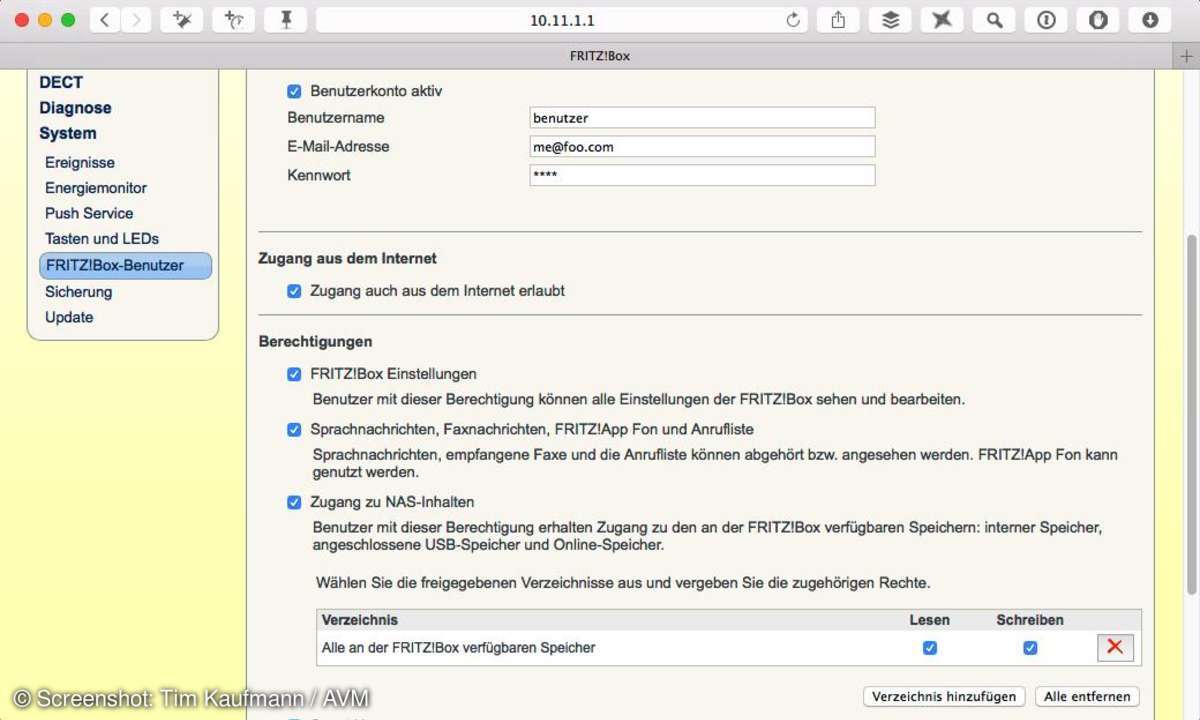Open a new tab with plus button
Image resolution: width=1200 pixels, height=720 pixels.
(1187, 56)
